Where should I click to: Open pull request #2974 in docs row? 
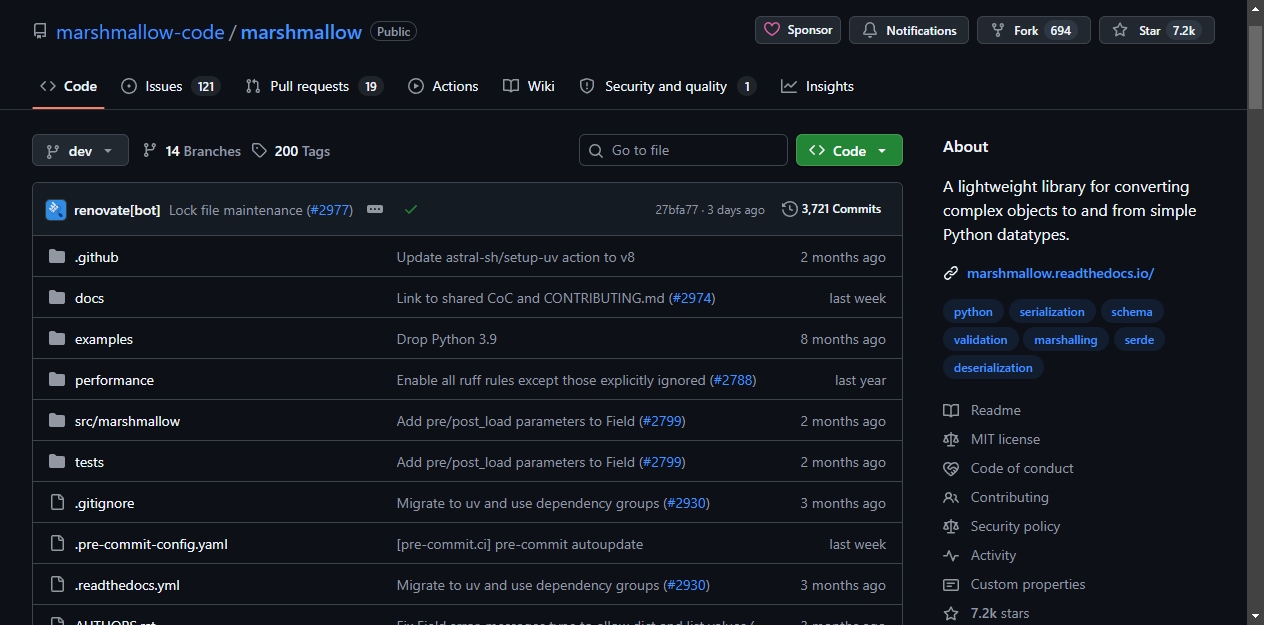point(692,298)
